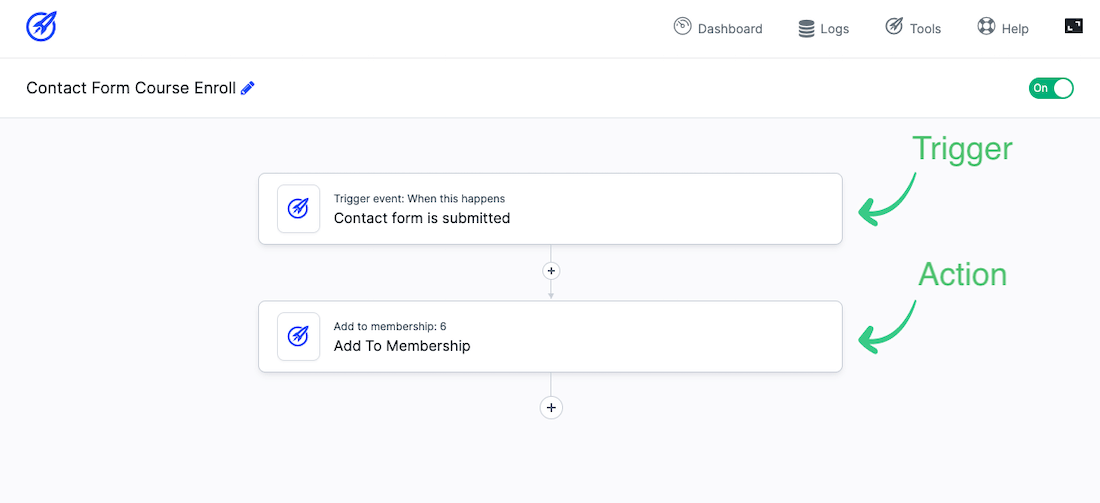Click the rocket logo in the header
This screenshot has width=1100, height=503.
point(41,27)
